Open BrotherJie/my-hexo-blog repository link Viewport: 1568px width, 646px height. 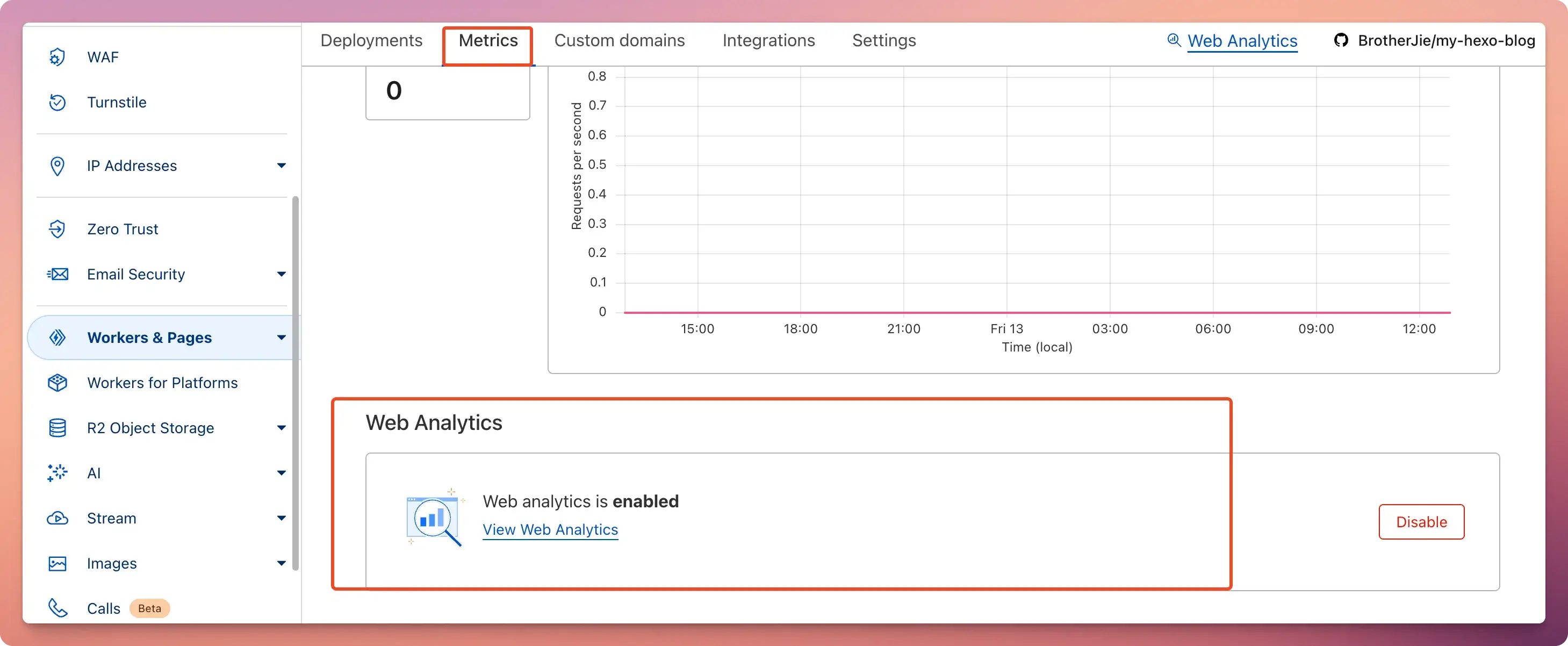(1446, 40)
